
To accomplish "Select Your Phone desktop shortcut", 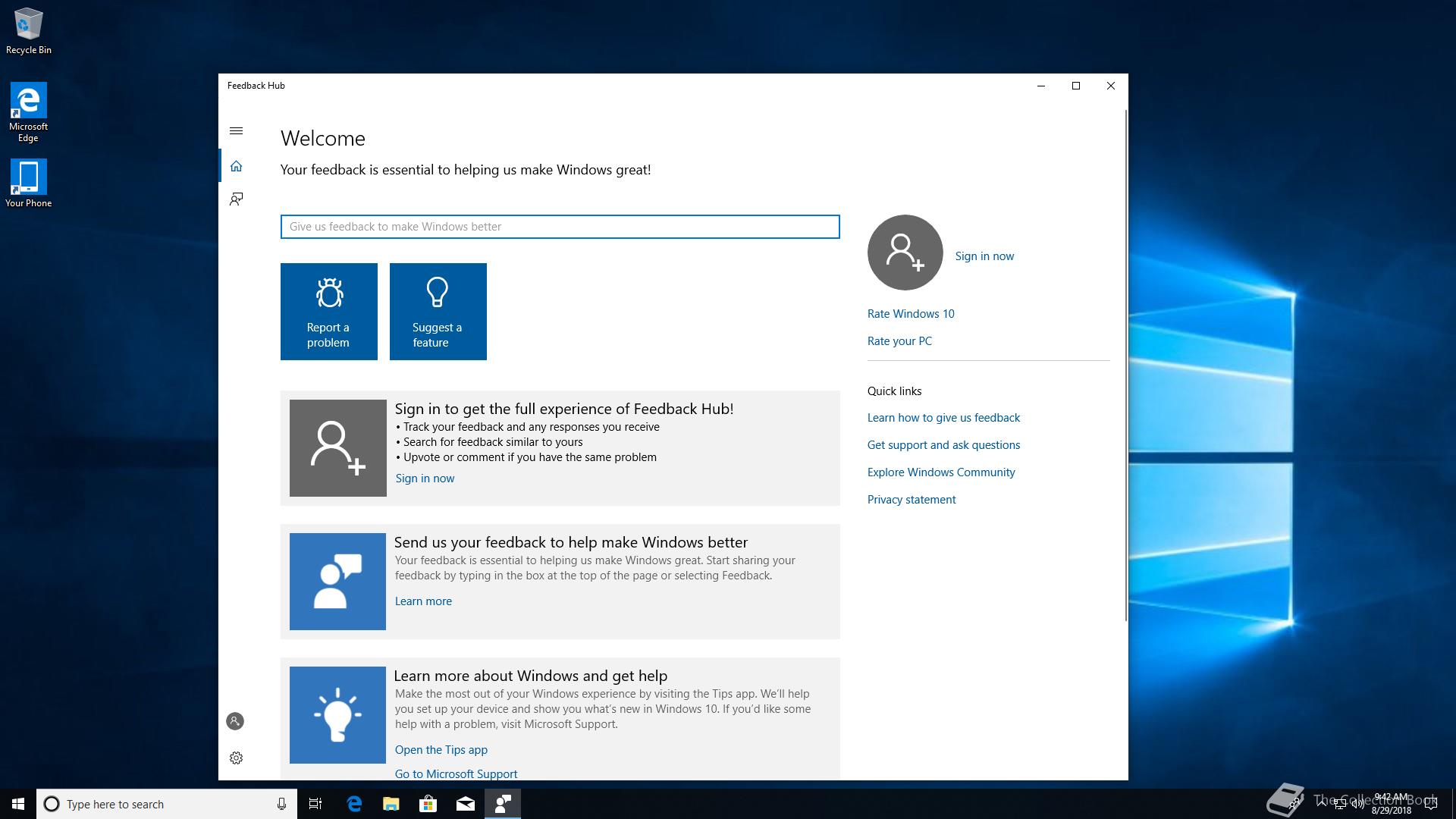I will [x=29, y=184].
